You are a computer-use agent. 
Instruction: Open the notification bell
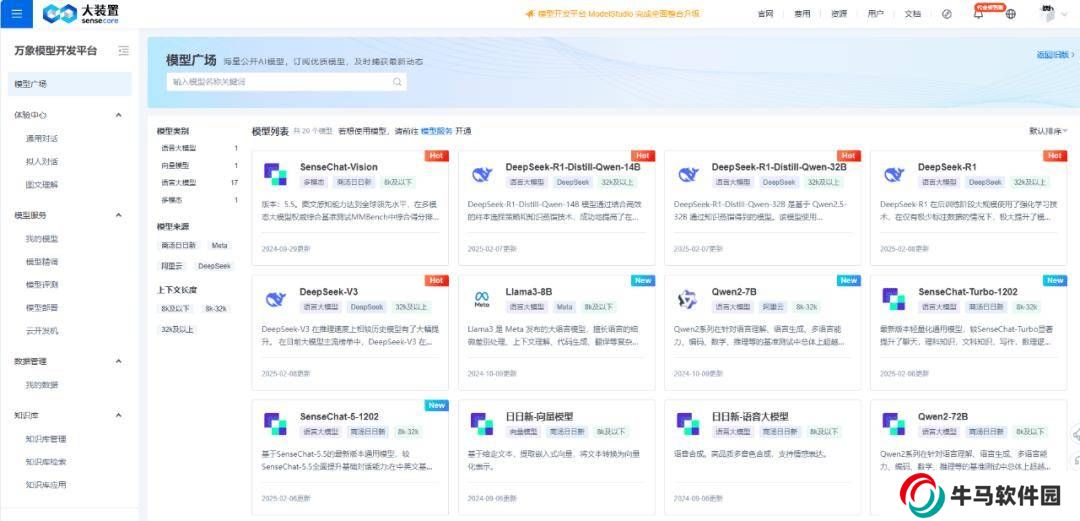coord(978,14)
